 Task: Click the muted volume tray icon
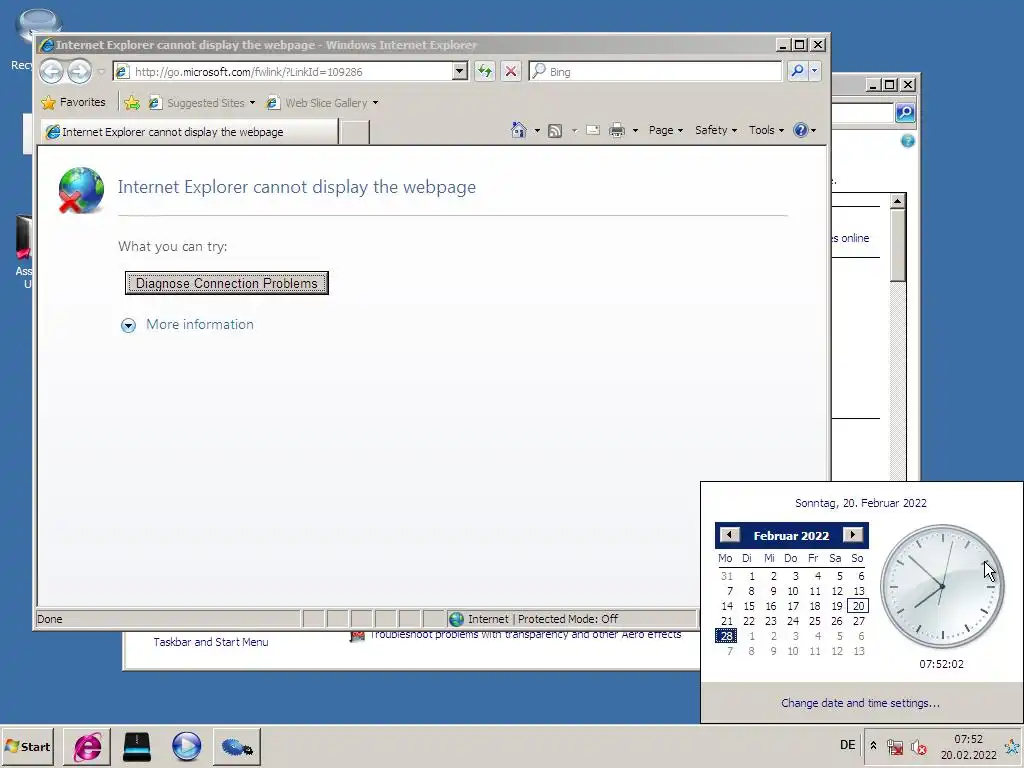point(918,747)
